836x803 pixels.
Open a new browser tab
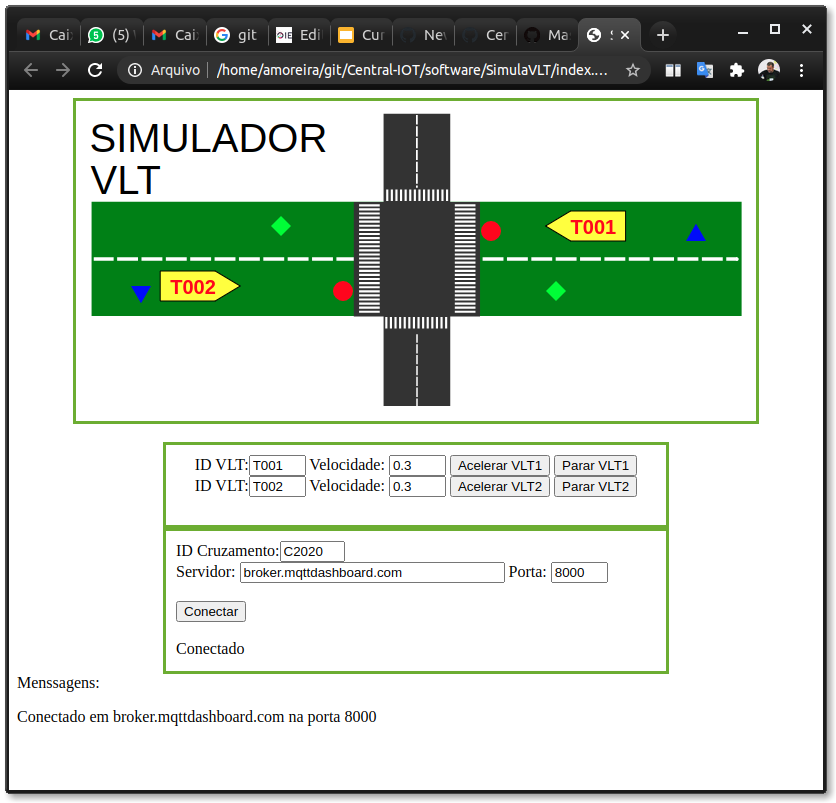[x=662, y=35]
